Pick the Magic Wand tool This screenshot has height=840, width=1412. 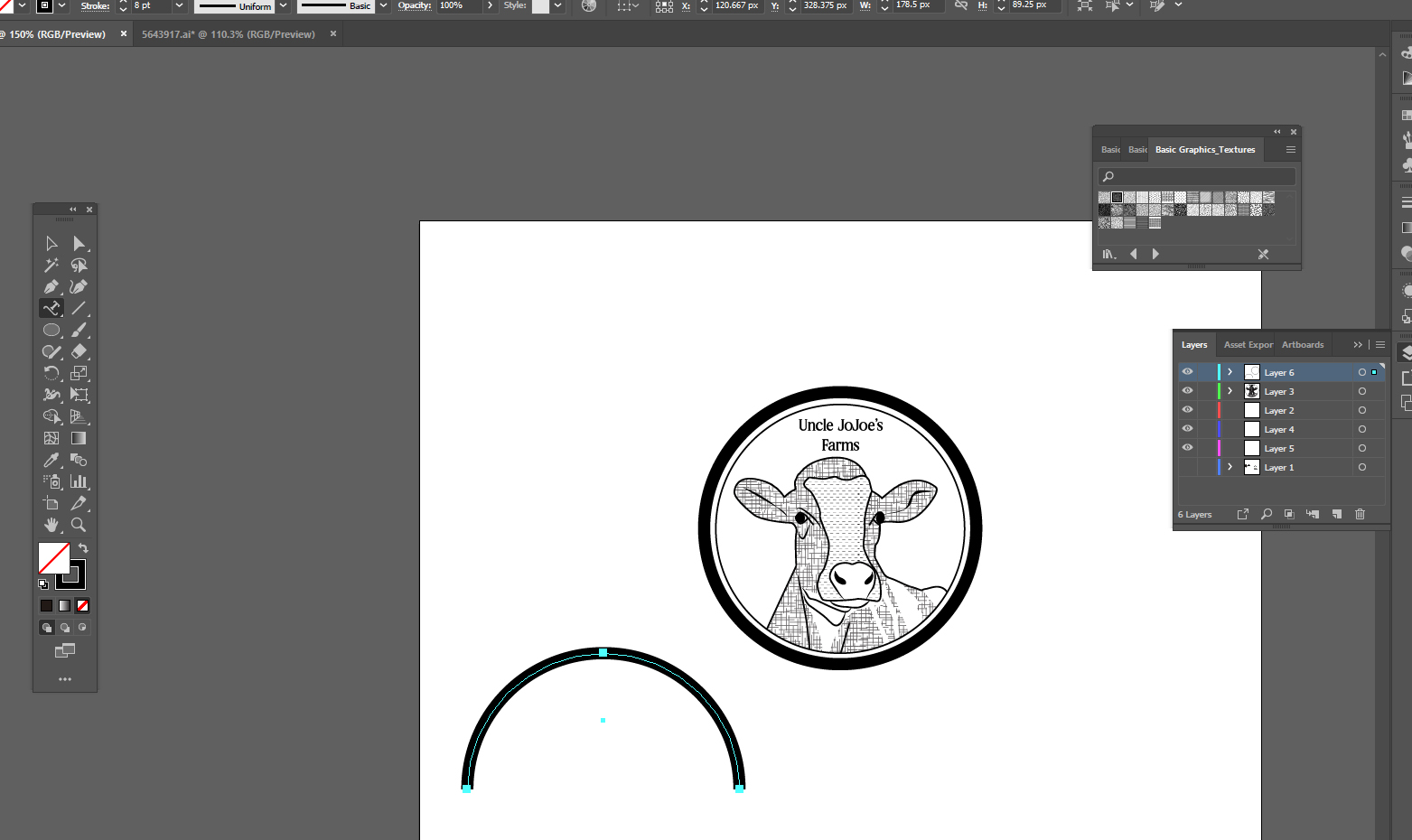(51, 265)
